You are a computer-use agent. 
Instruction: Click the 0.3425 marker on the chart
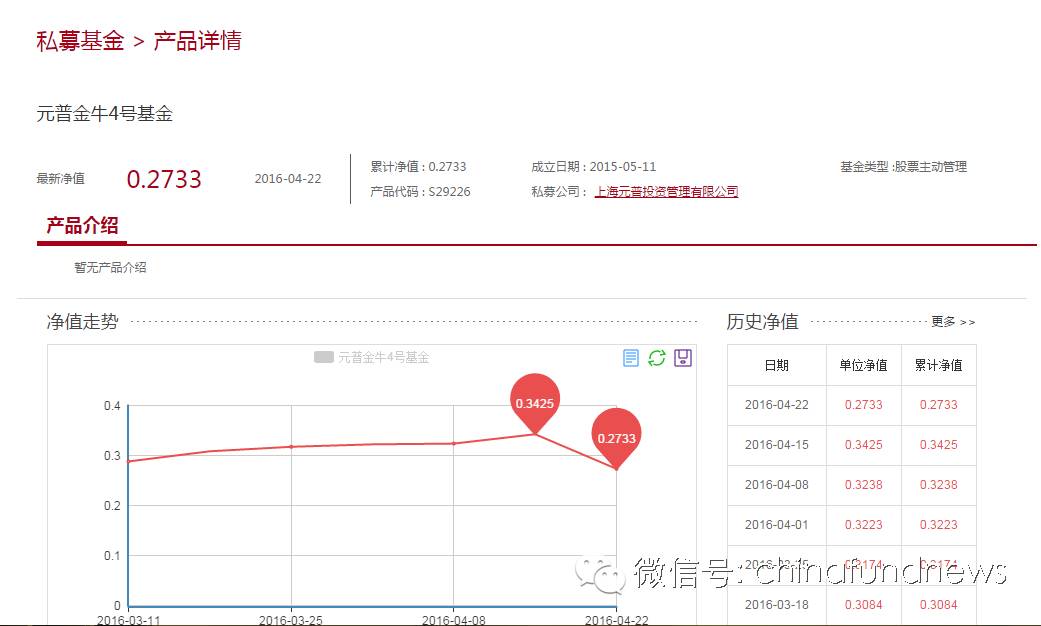[536, 402]
